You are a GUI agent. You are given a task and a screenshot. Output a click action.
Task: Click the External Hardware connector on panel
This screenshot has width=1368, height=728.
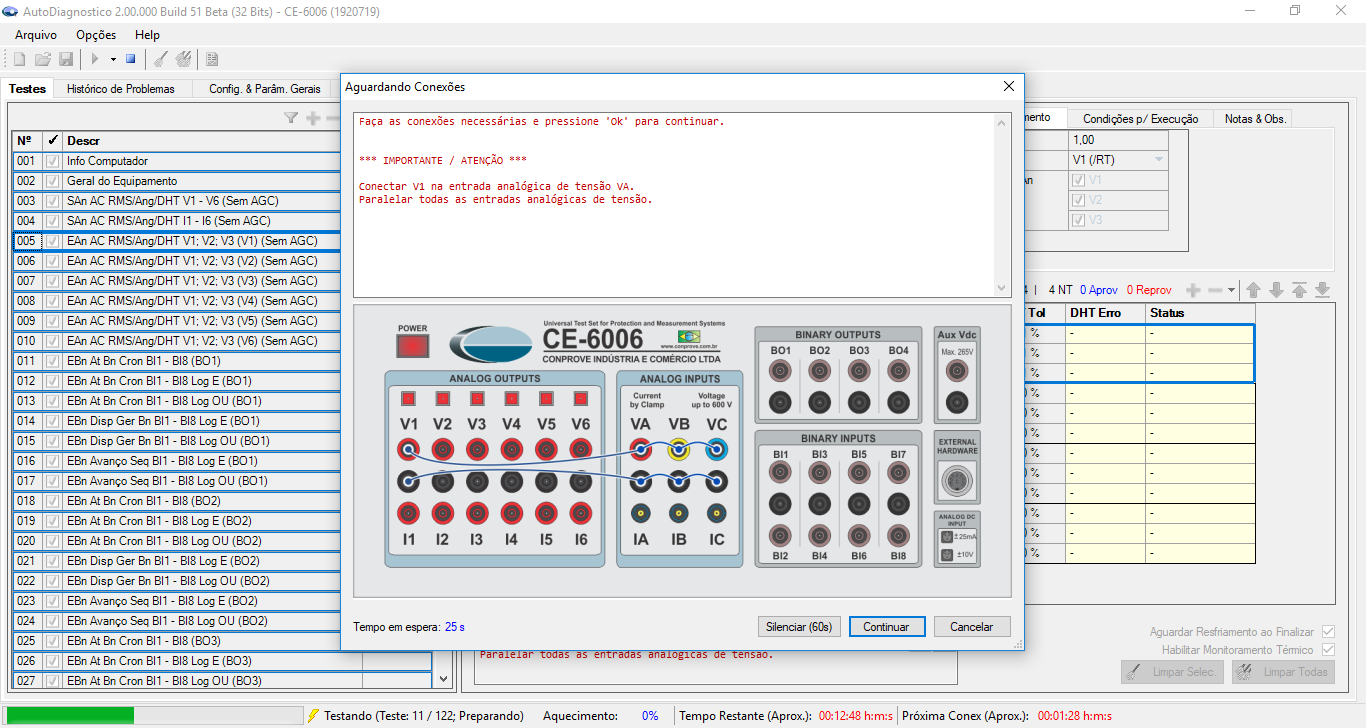click(x=957, y=481)
